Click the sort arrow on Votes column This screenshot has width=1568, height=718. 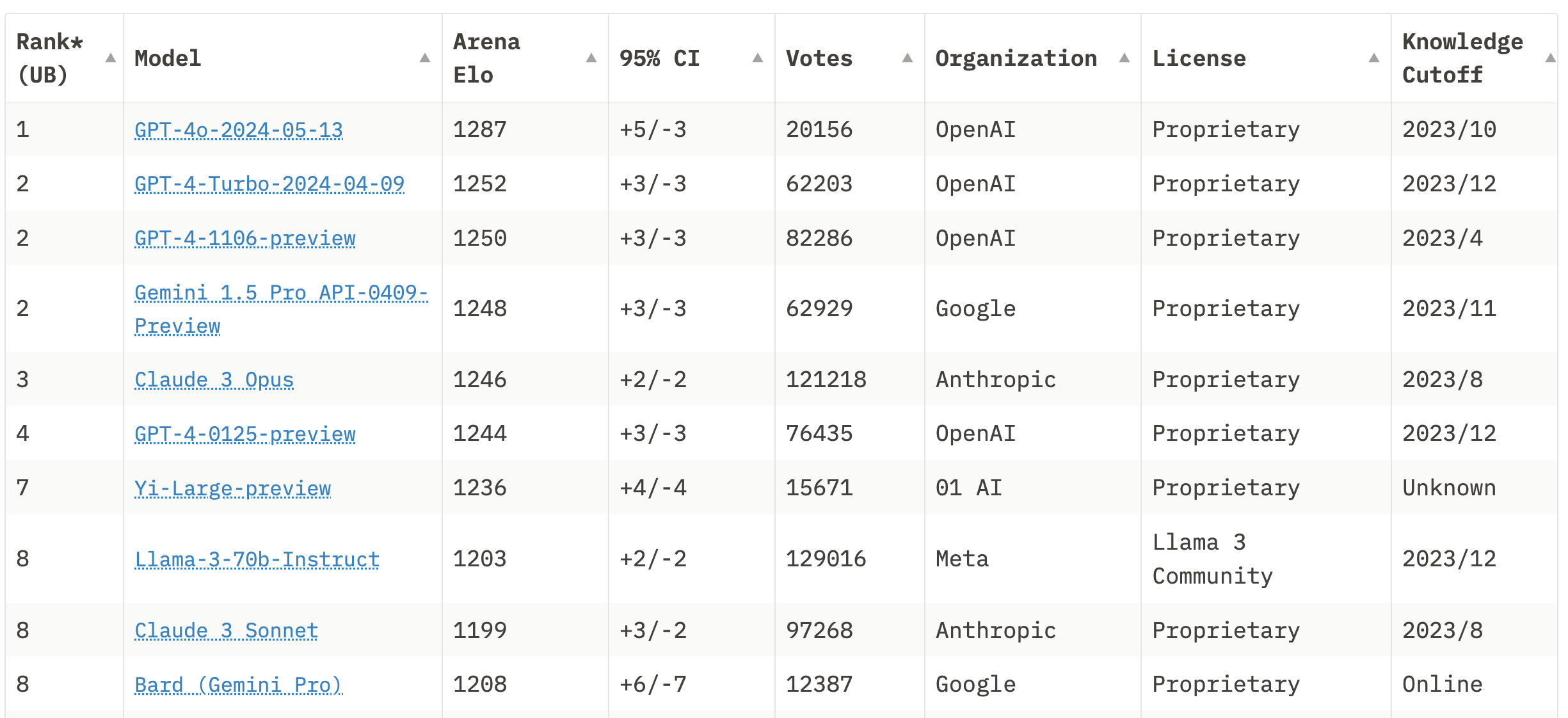click(x=907, y=58)
